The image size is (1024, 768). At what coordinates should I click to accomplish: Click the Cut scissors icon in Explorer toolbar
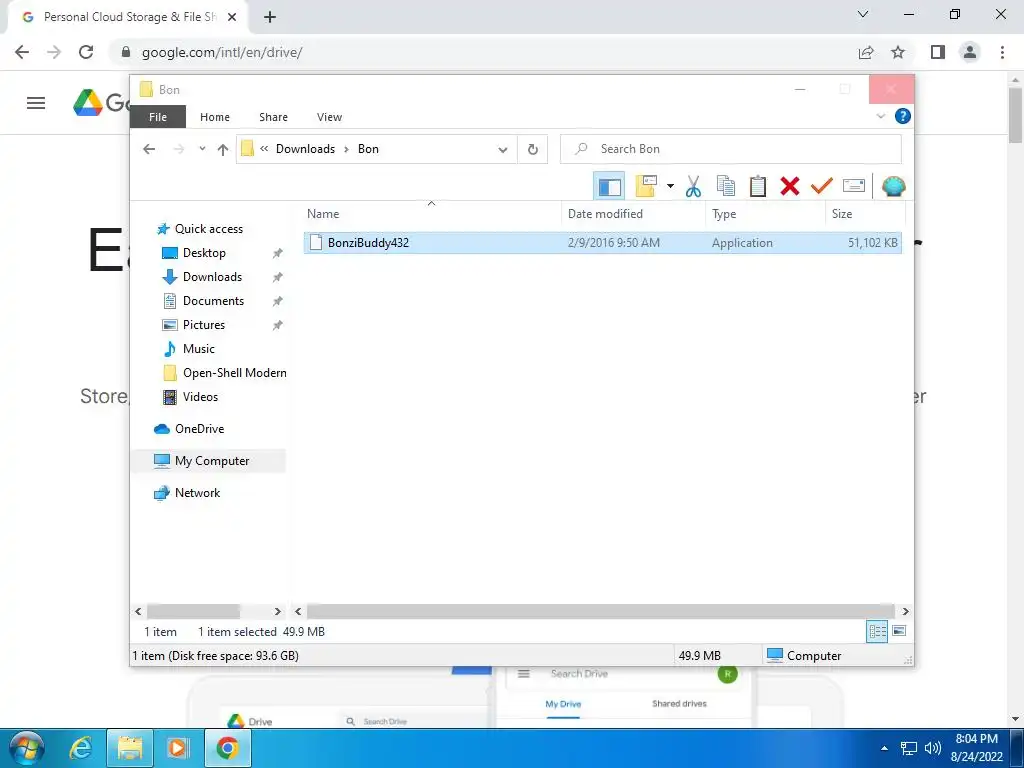pyautogui.click(x=694, y=186)
